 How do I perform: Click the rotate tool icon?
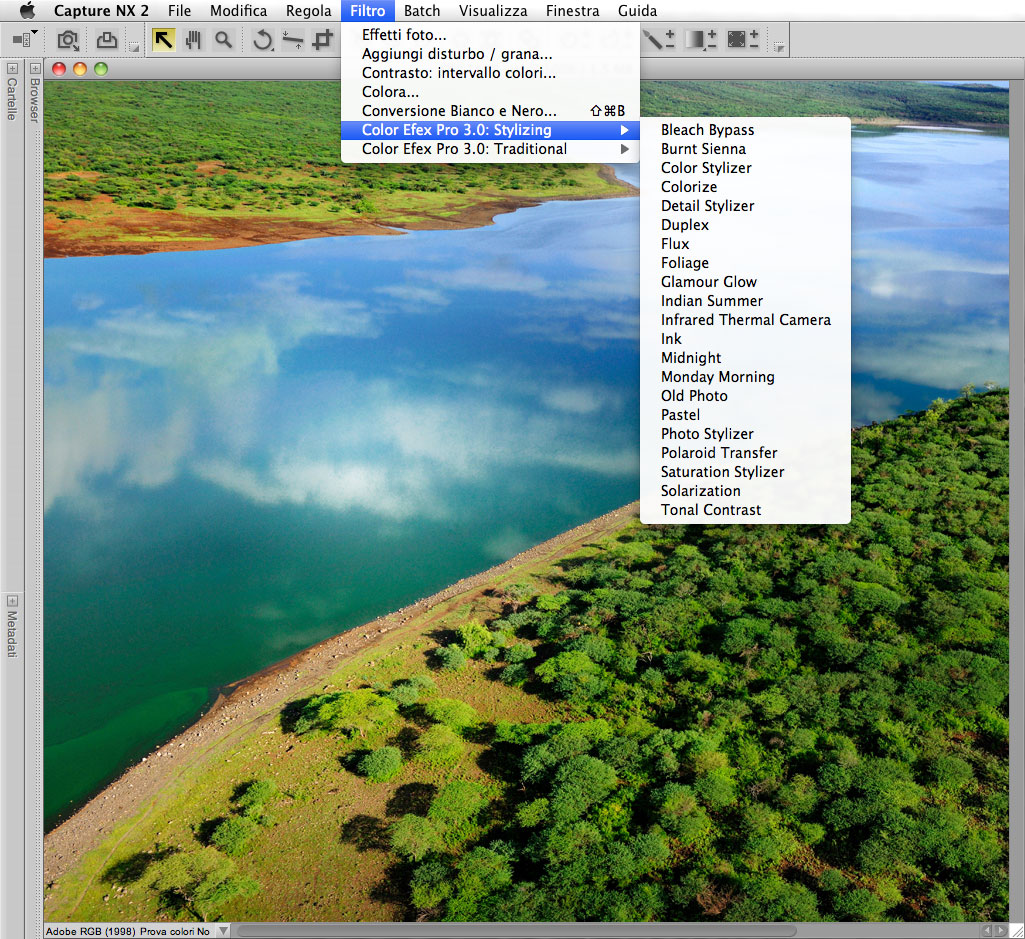coord(263,41)
